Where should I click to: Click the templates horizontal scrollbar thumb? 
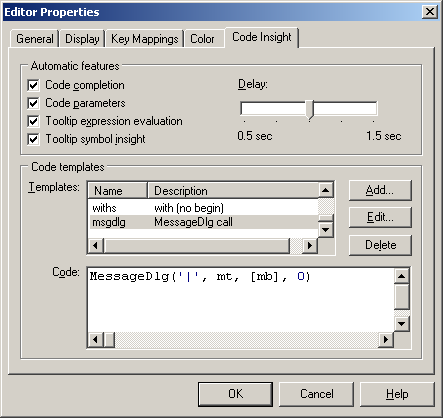(197, 246)
